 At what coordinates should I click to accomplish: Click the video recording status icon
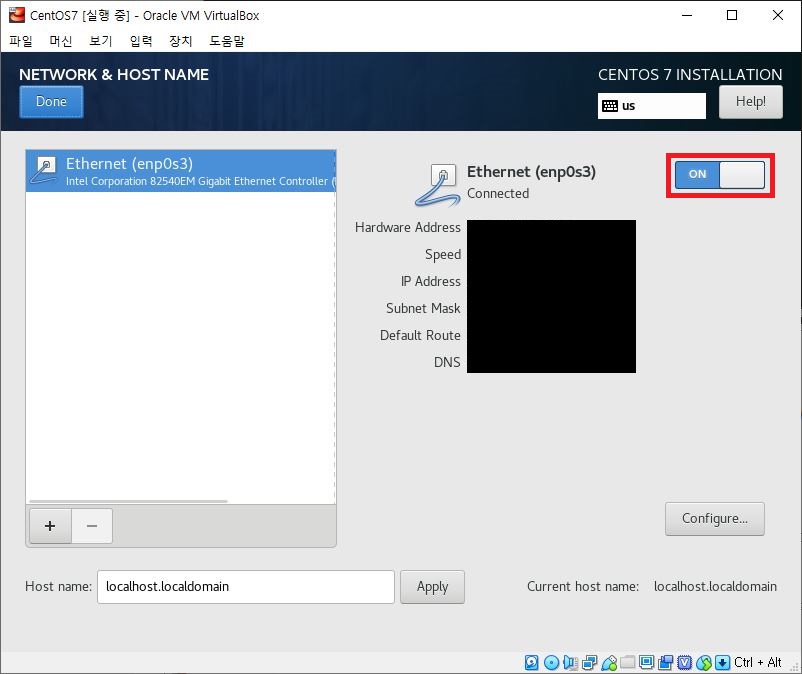(665, 662)
